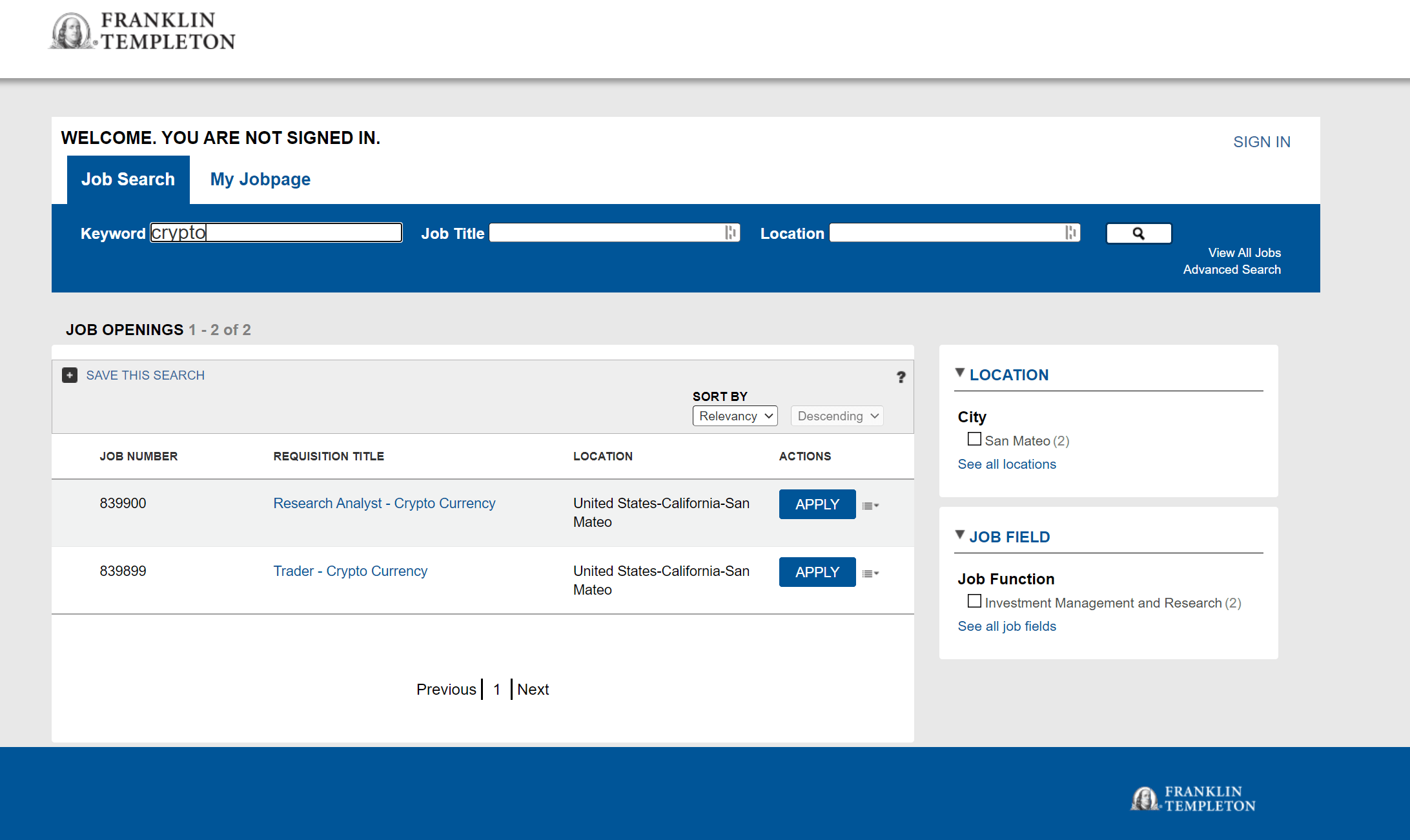Click See all job fields link
This screenshot has height=840, width=1410.
click(1006, 626)
